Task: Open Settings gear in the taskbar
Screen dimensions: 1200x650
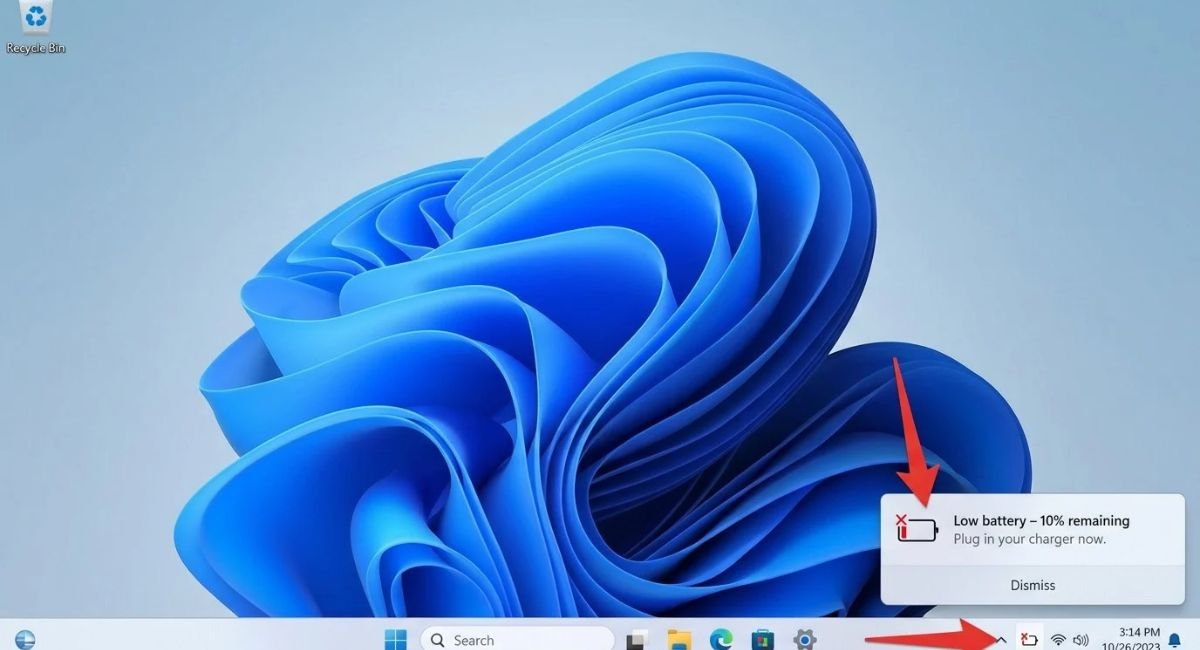Action: coord(805,639)
